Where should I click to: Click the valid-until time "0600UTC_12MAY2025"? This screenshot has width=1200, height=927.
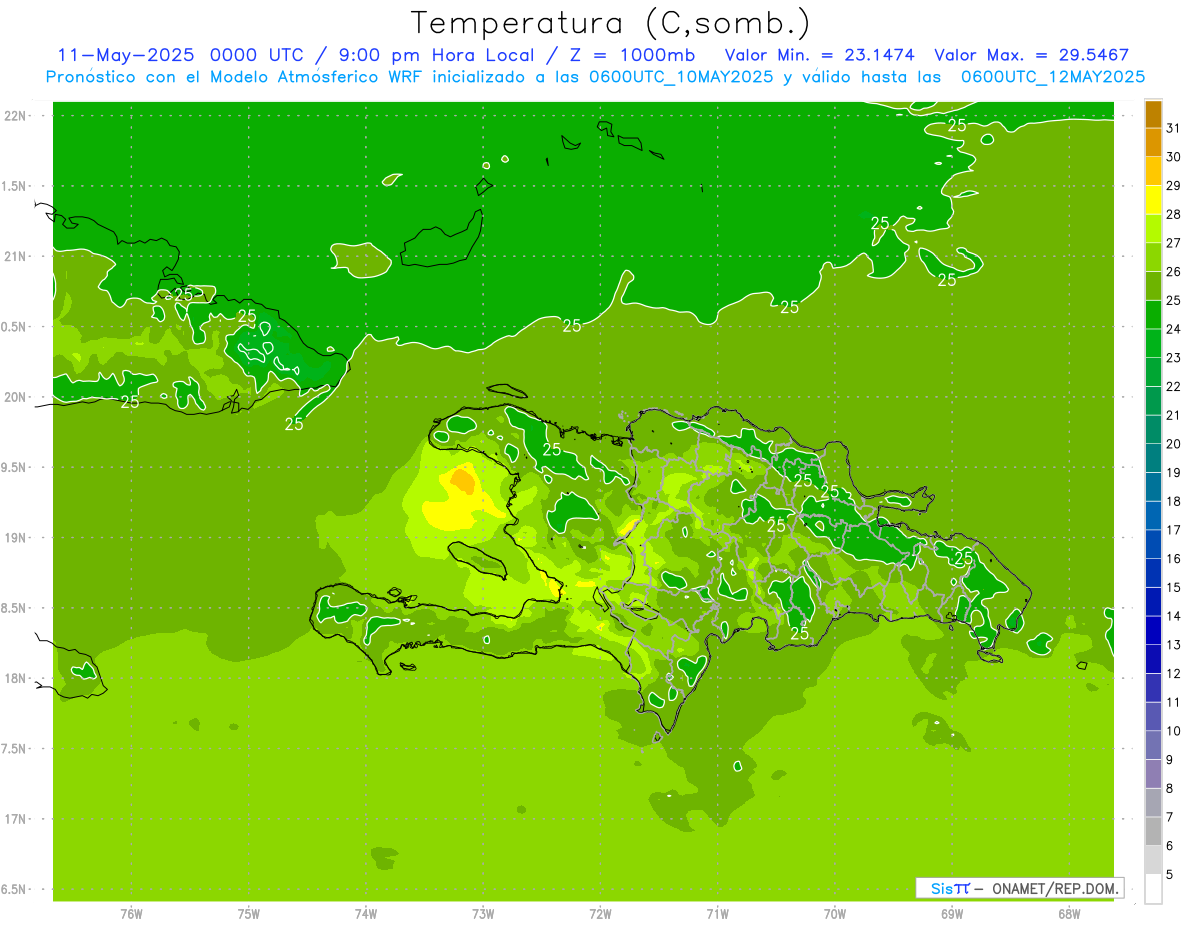(x=1053, y=76)
